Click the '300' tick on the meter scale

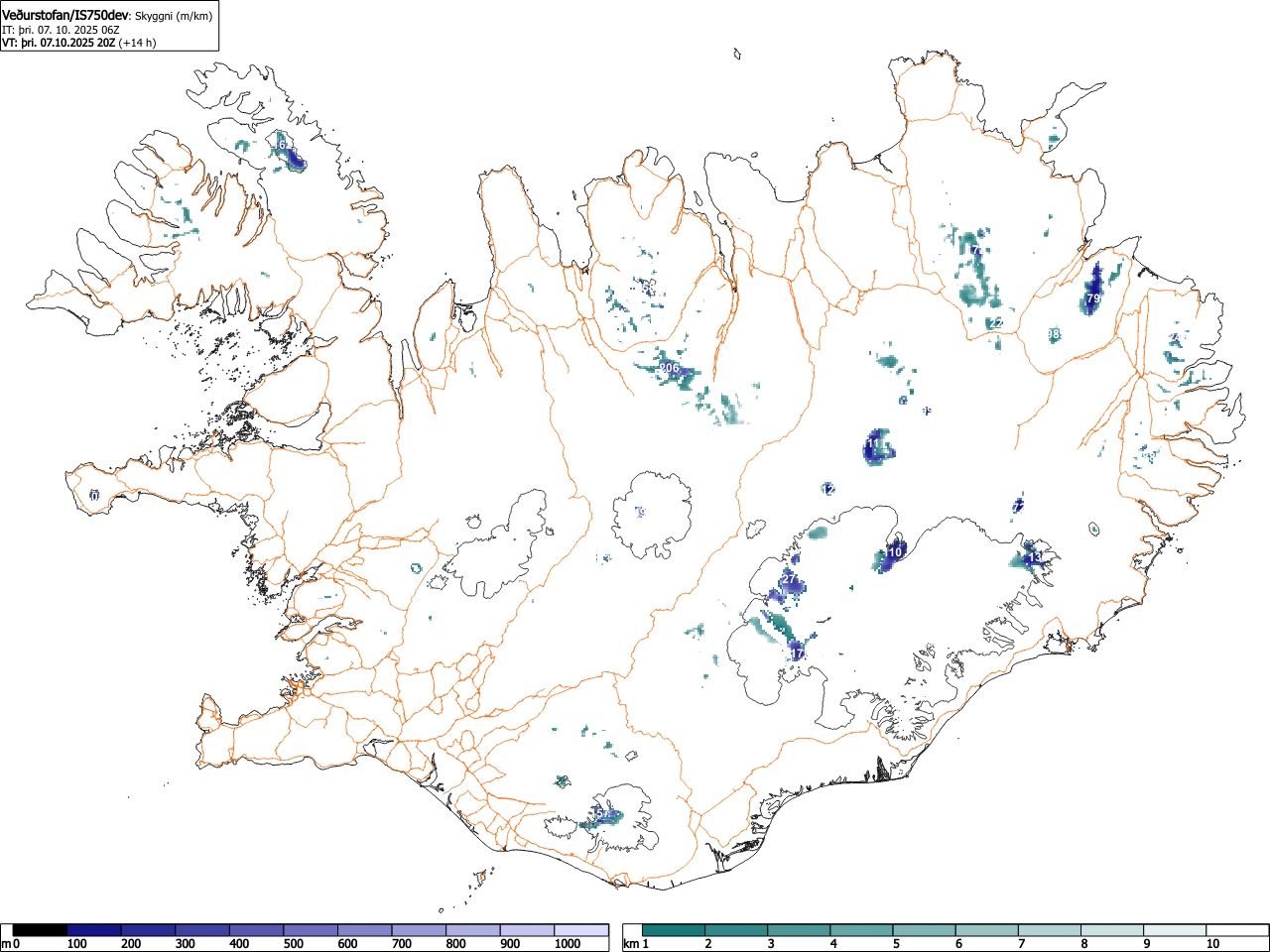[185, 944]
